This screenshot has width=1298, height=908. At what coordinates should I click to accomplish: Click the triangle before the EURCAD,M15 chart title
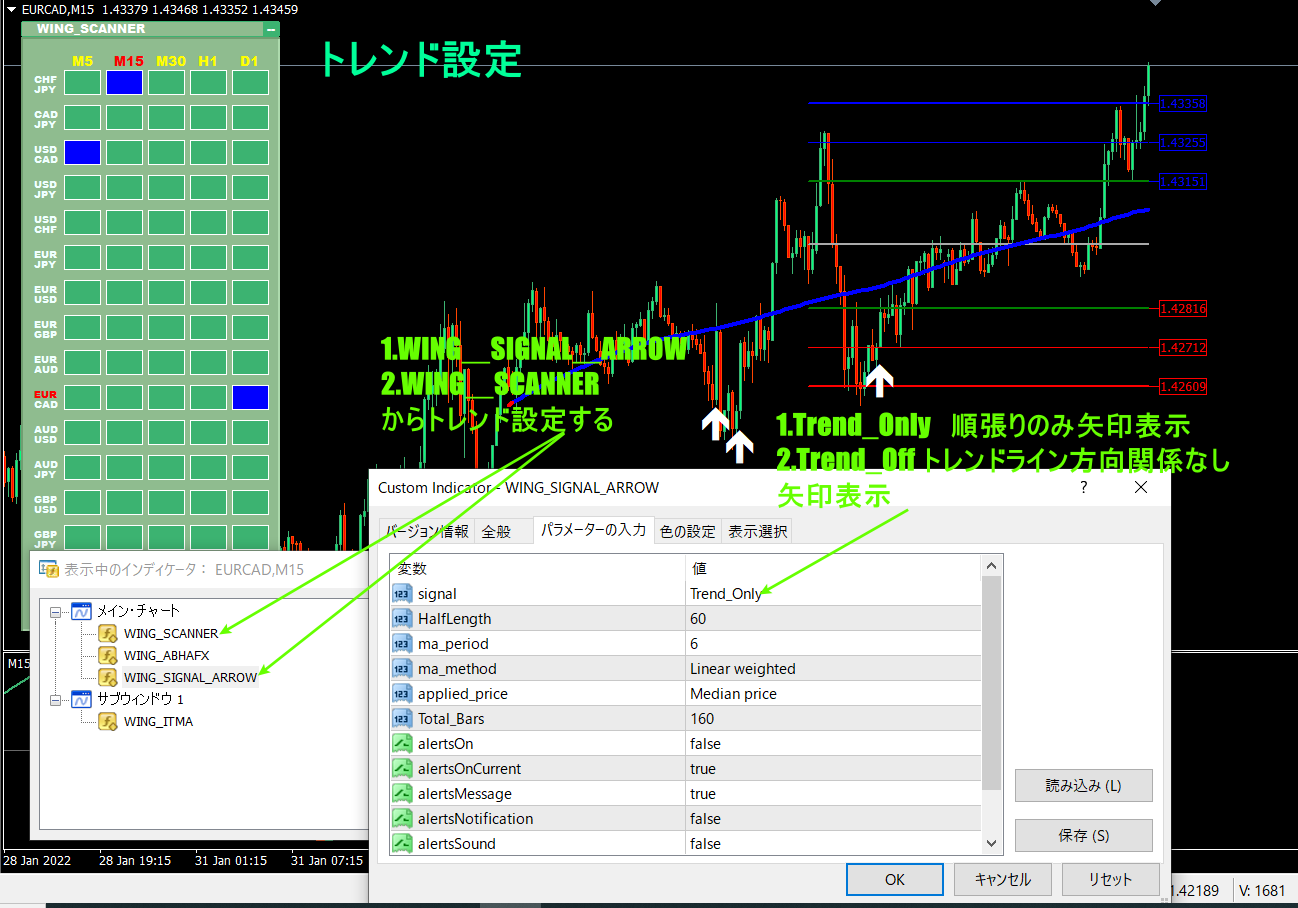click(11, 9)
